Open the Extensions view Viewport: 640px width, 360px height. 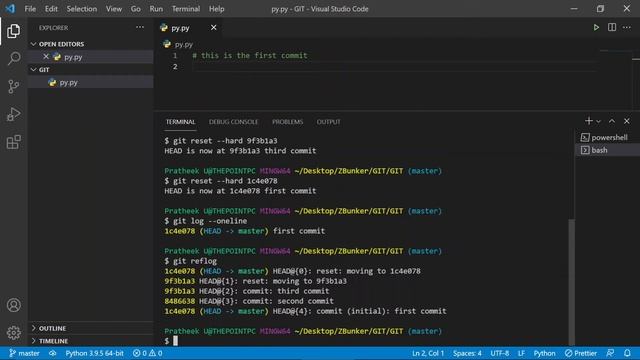pyautogui.click(x=13, y=142)
